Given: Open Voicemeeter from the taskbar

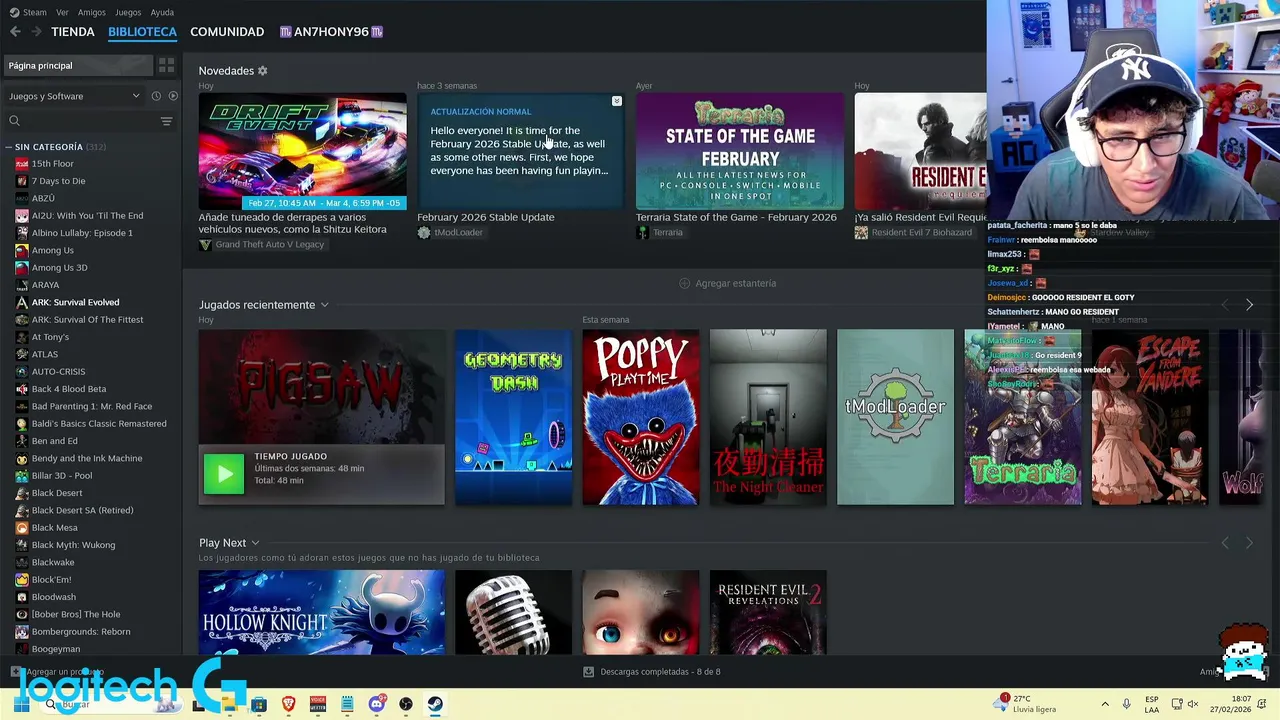Looking at the screenshot, I should tap(318, 704).
